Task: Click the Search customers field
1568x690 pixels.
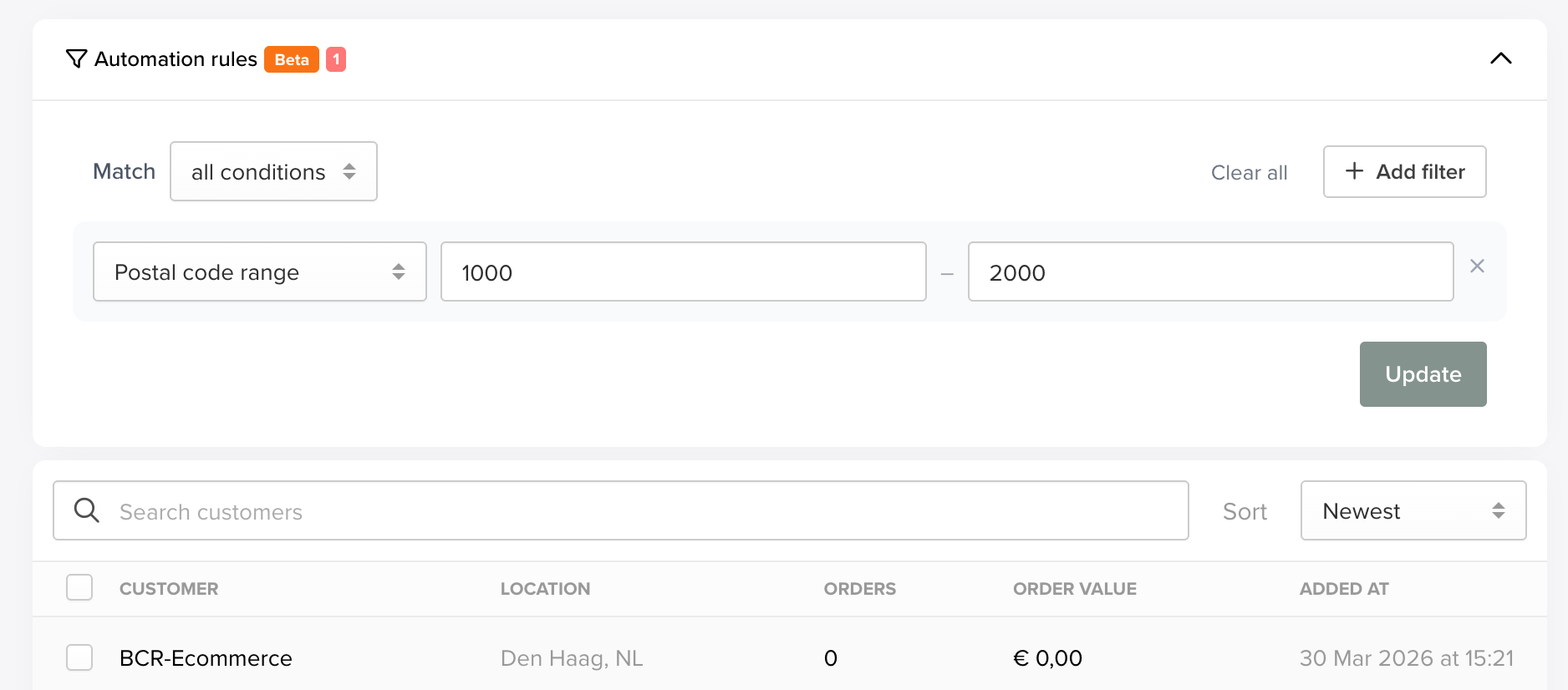Action: coord(621,510)
